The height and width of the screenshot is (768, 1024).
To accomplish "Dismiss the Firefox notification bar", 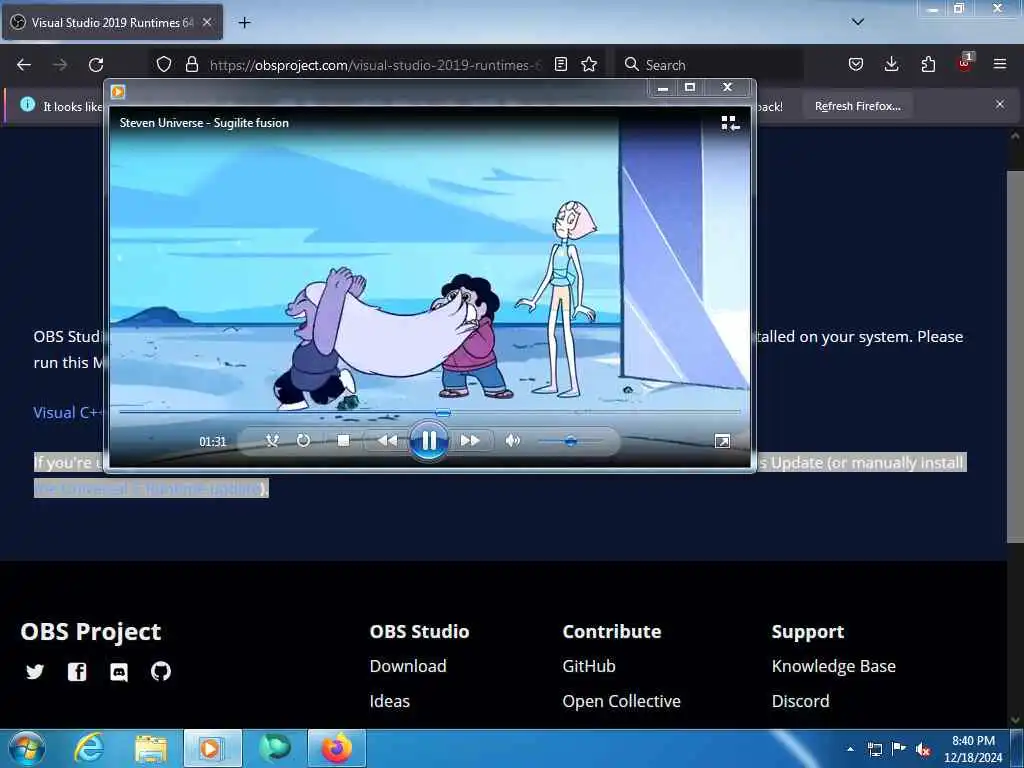I will coord(1000,104).
